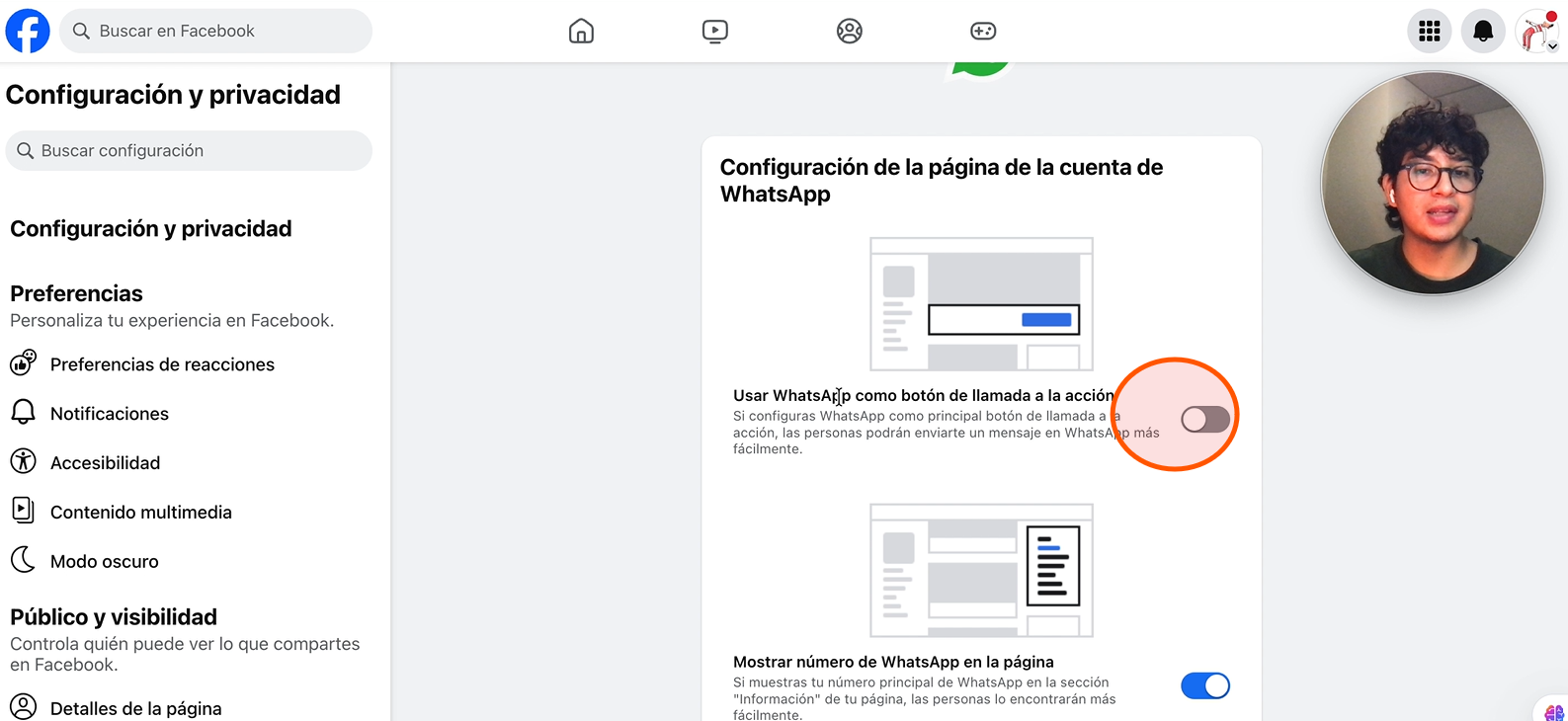The image size is (1568, 721).
Task: Open the Gaming controller icon
Action: (983, 32)
